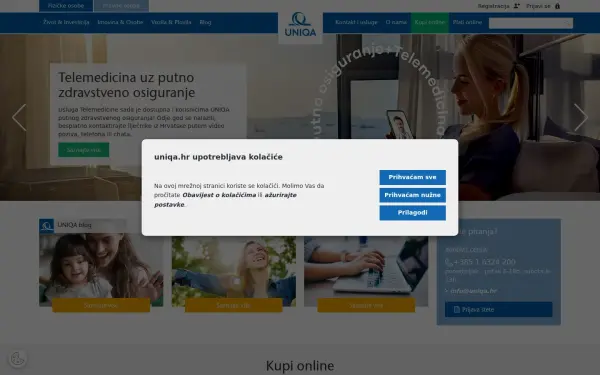Open Vozila & Plovila menu
Viewport: 600px width, 375px height.
pyautogui.click(x=171, y=22)
